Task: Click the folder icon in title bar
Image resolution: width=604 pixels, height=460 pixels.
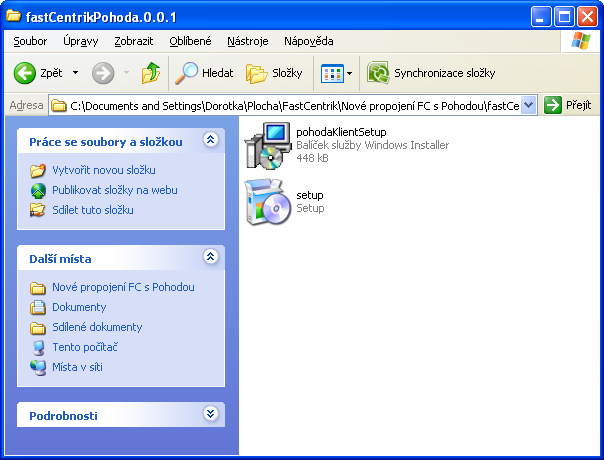Action: tap(13, 17)
